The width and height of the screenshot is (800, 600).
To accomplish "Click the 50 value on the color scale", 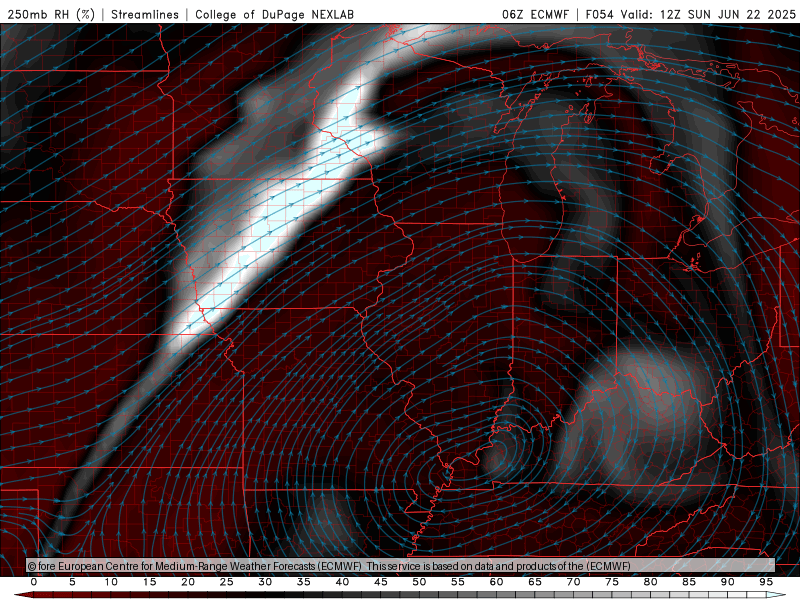I will click(x=419, y=582).
